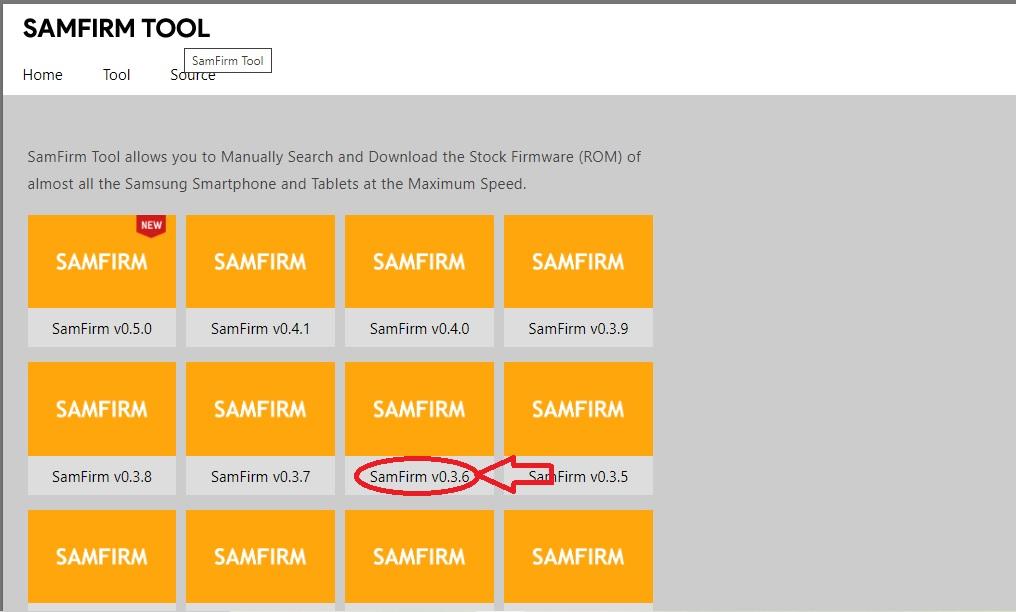The height and width of the screenshot is (612, 1016).
Task: Click the SamFirm v0.5.0 link
Action: (x=102, y=329)
